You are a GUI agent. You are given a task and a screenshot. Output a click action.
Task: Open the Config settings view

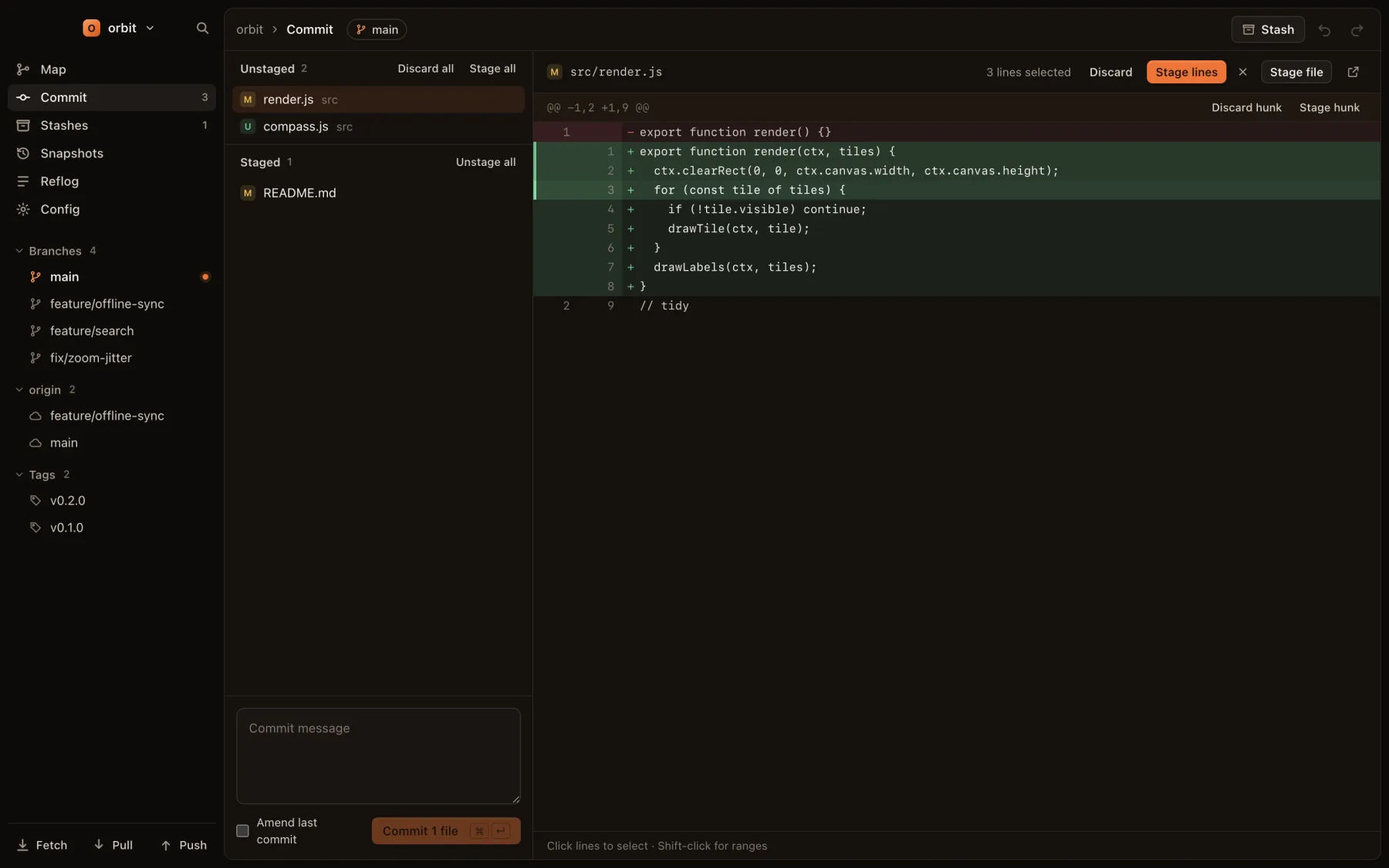[112, 209]
